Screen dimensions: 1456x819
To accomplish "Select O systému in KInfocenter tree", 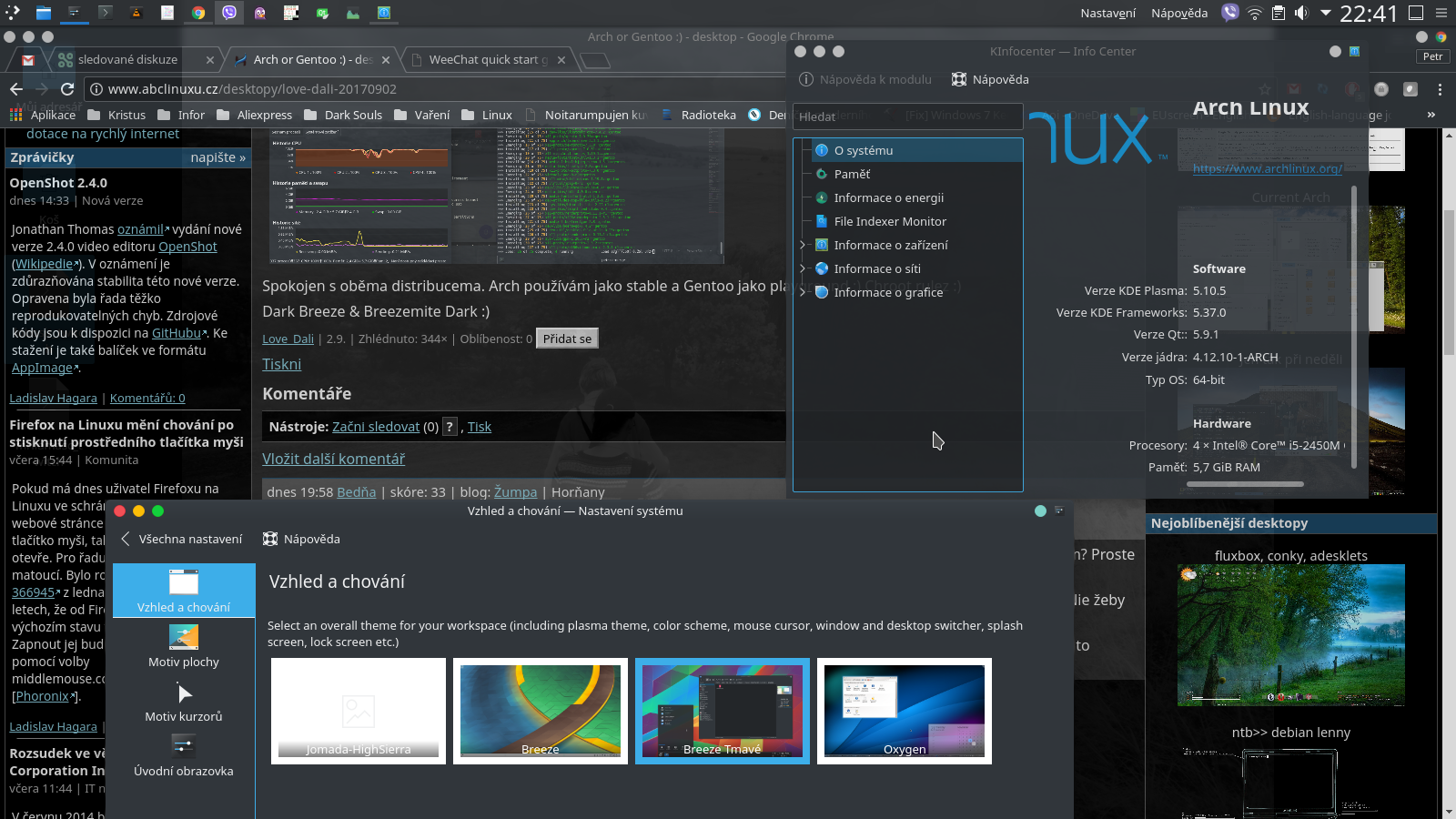I will 916,150.
